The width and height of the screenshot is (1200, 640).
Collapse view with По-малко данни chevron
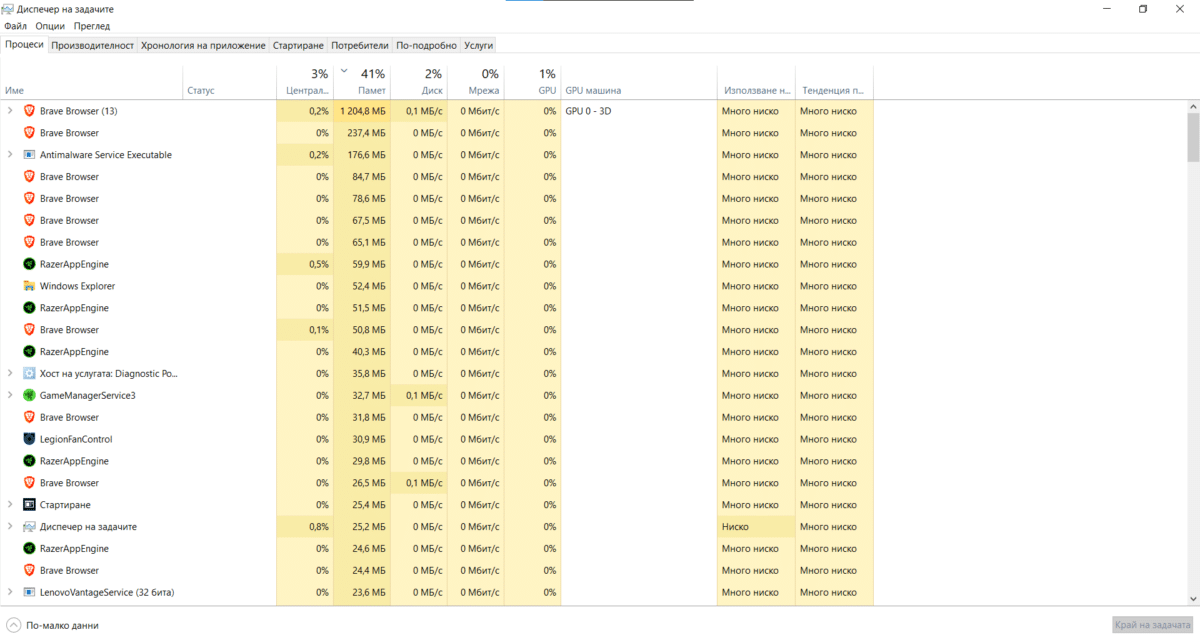[13, 625]
